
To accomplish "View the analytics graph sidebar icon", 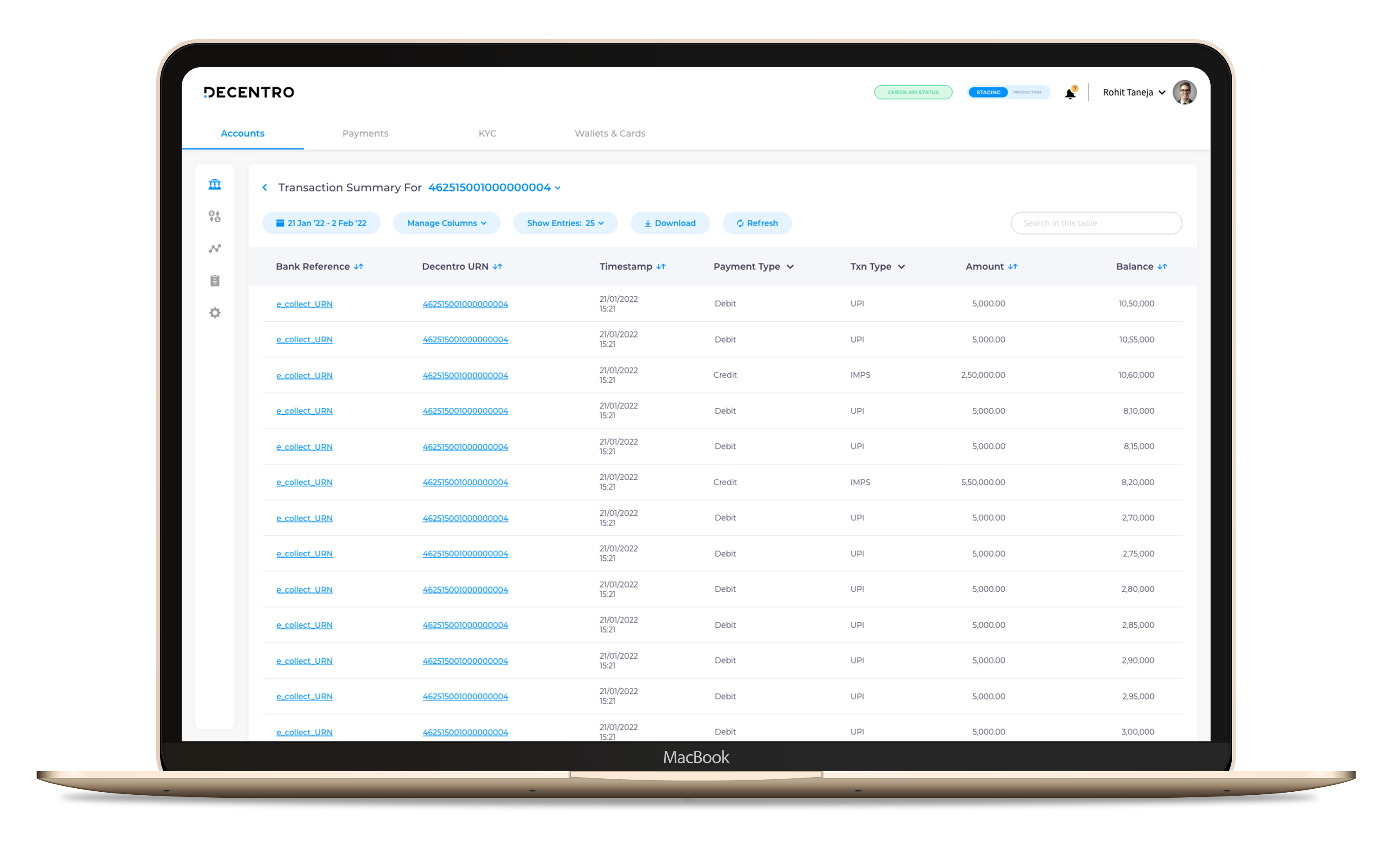I will tap(215, 248).
